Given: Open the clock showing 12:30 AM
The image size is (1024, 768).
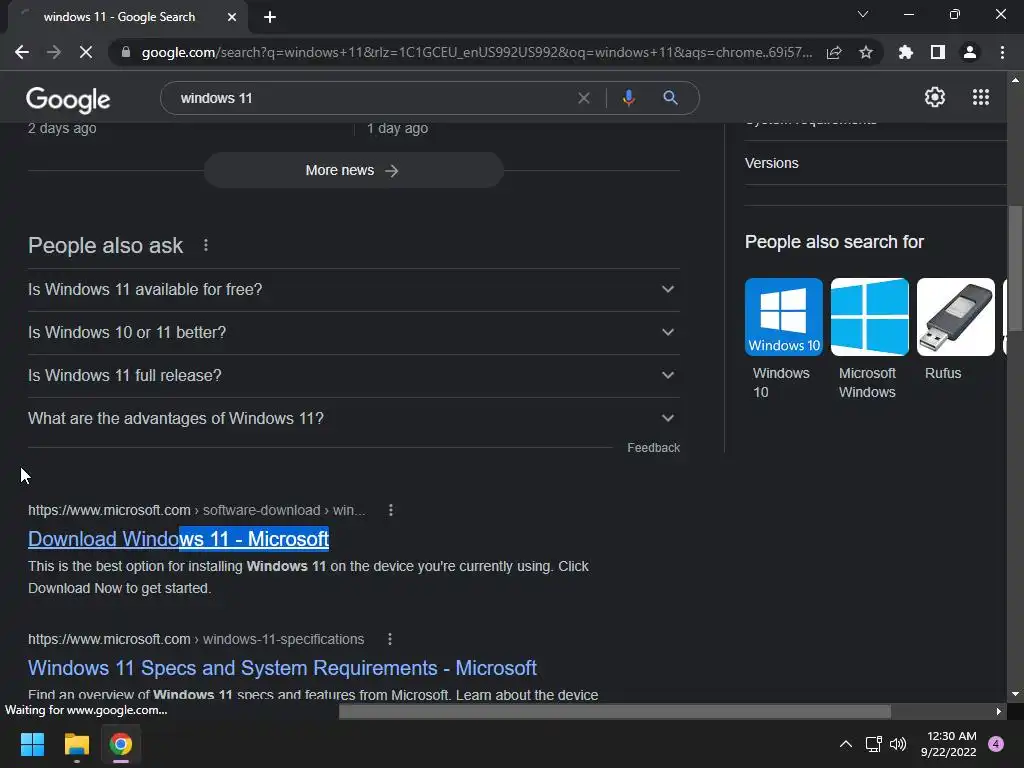Looking at the screenshot, I should 949,744.
